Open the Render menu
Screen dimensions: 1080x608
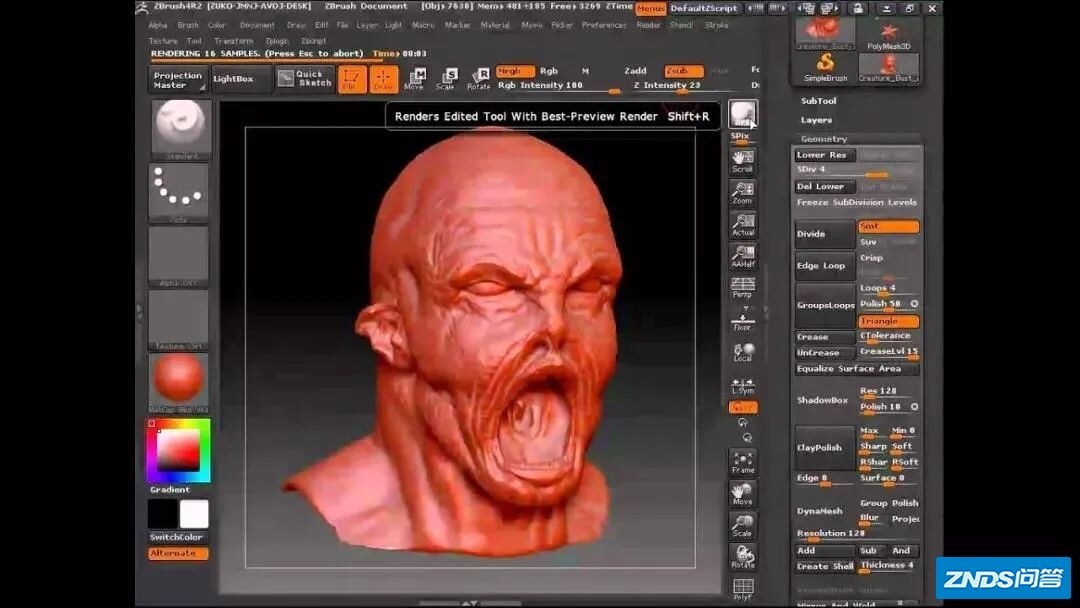648,25
